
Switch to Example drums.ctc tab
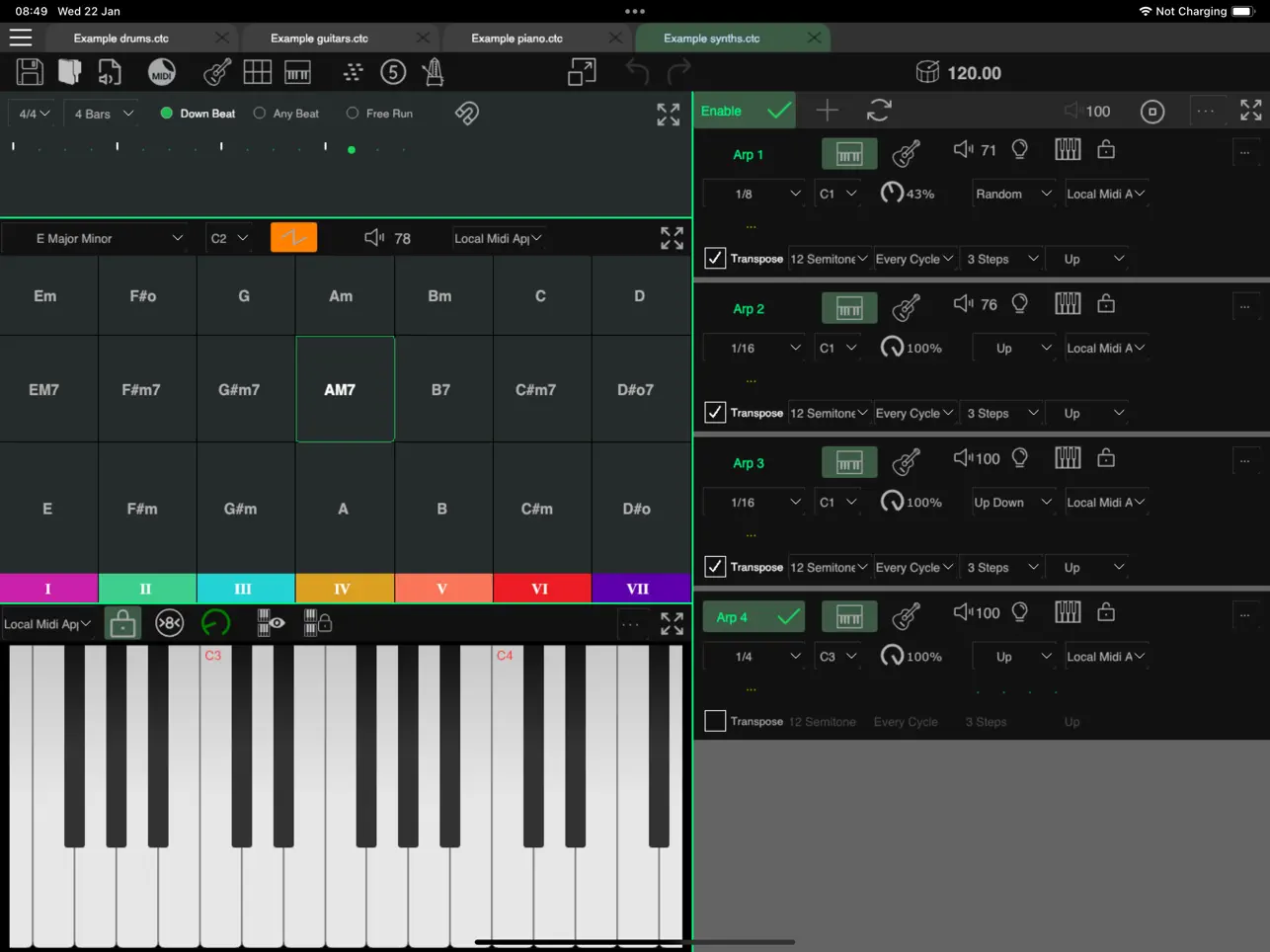121,39
